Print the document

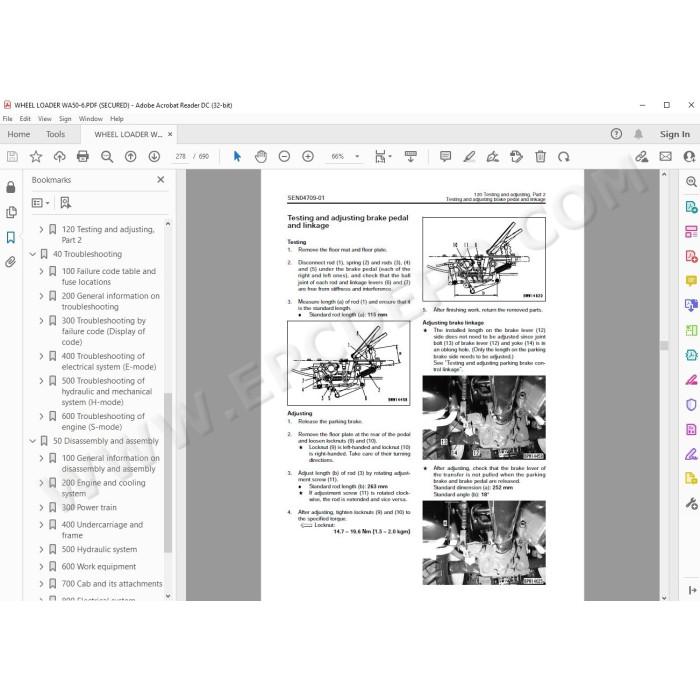point(83,157)
